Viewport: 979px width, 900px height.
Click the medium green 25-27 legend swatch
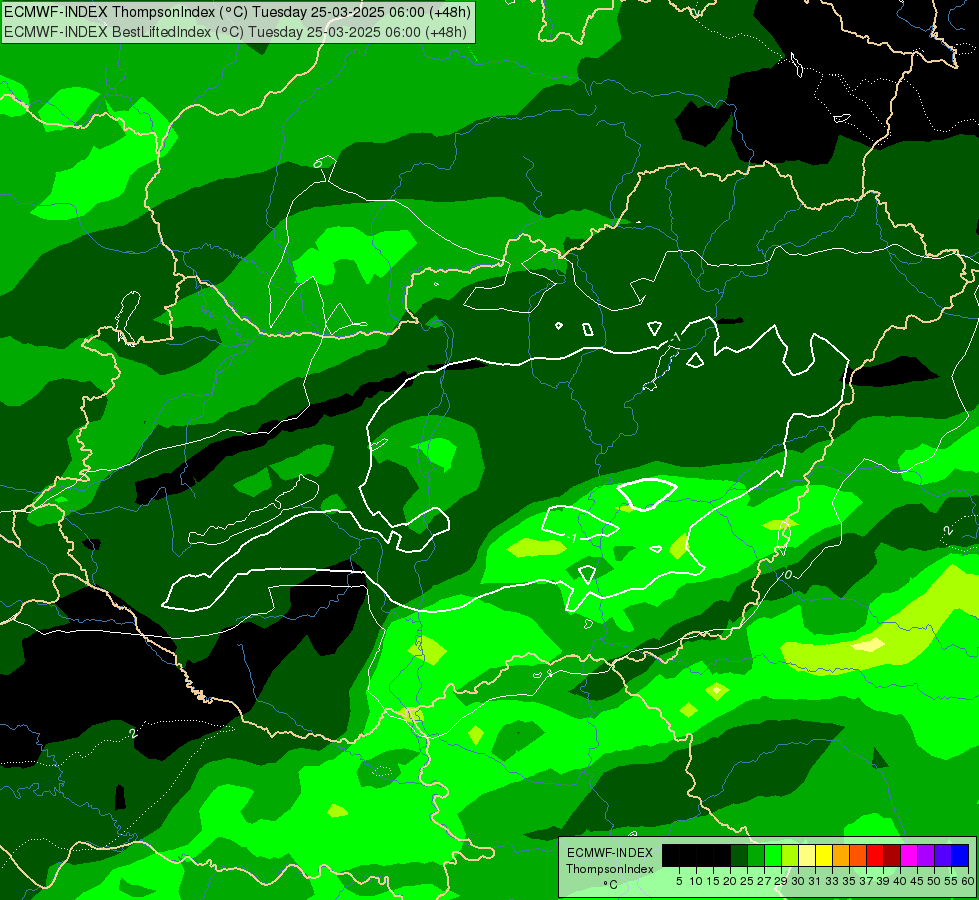(x=756, y=855)
